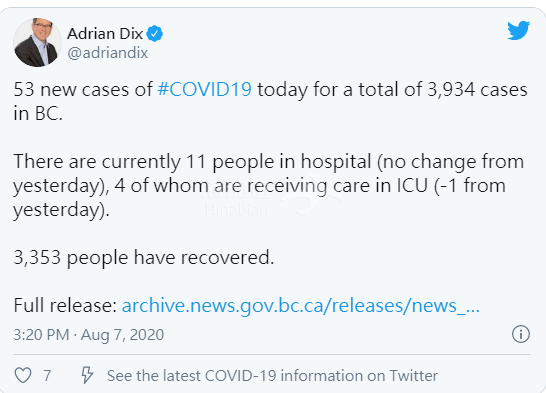The height and width of the screenshot is (393, 546).
Task: Open Adrian Dix profile photo
Action: (37, 42)
